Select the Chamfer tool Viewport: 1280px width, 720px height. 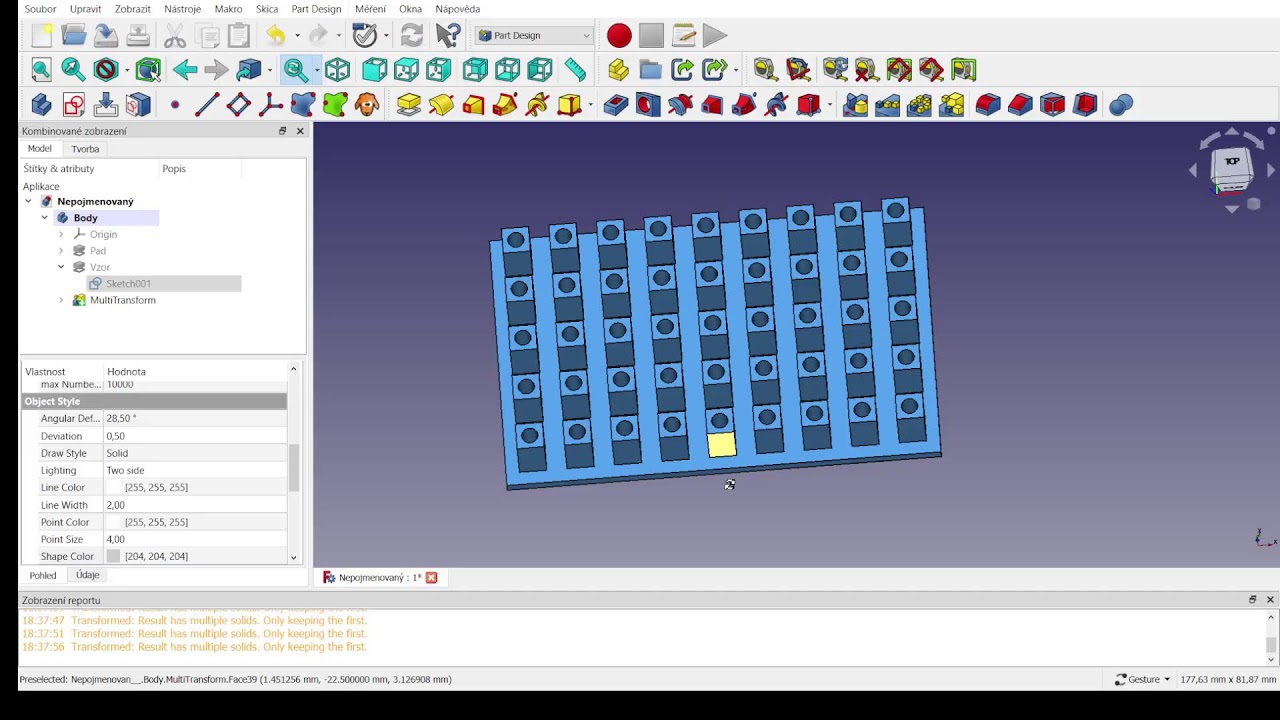pyautogui.click(x=1020, y=105)
